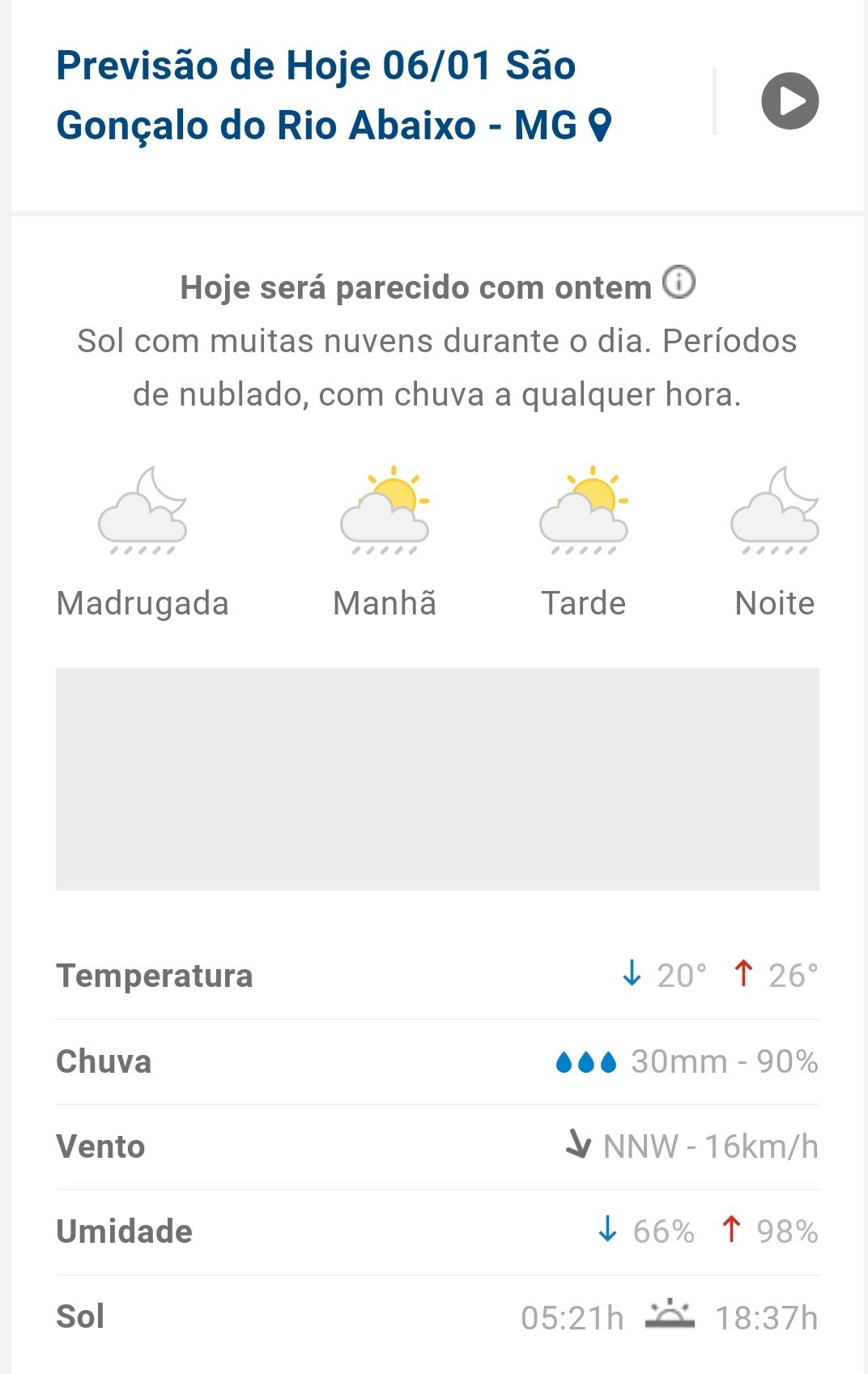The width and height of the screenshot is (868, 1374).
Task: Tap the Manhã sun and cloud icon
Action: coord(385,510)
